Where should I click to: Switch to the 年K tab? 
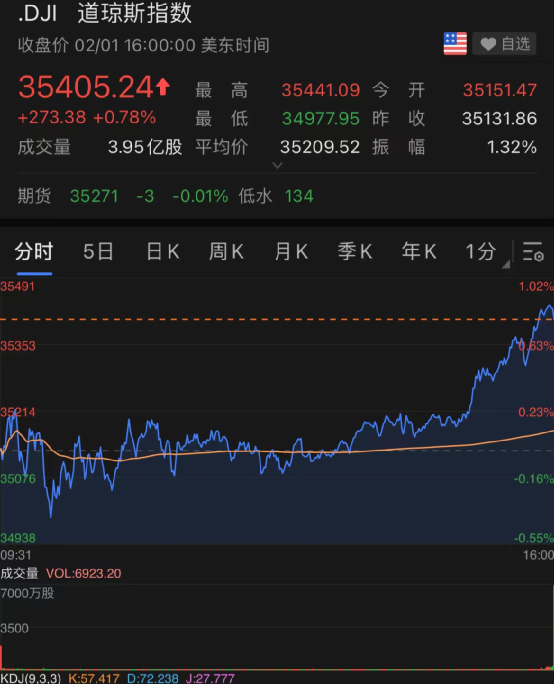tap(419, 252)
